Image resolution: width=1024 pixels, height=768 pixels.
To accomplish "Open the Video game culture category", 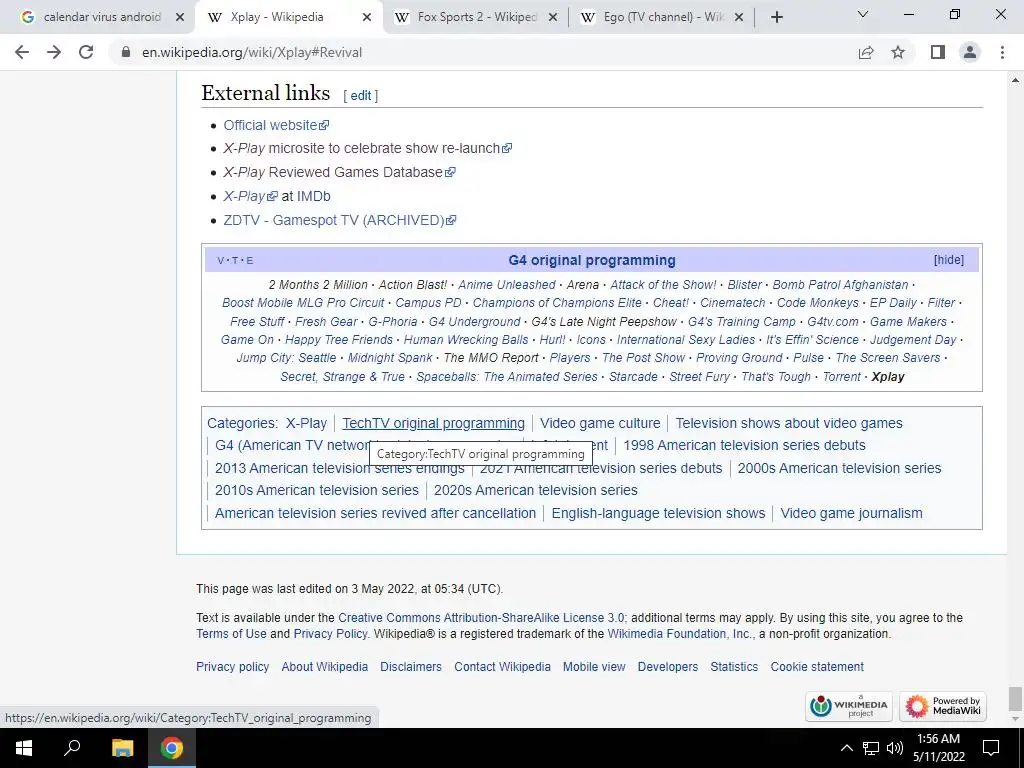I will click(600, 423).
